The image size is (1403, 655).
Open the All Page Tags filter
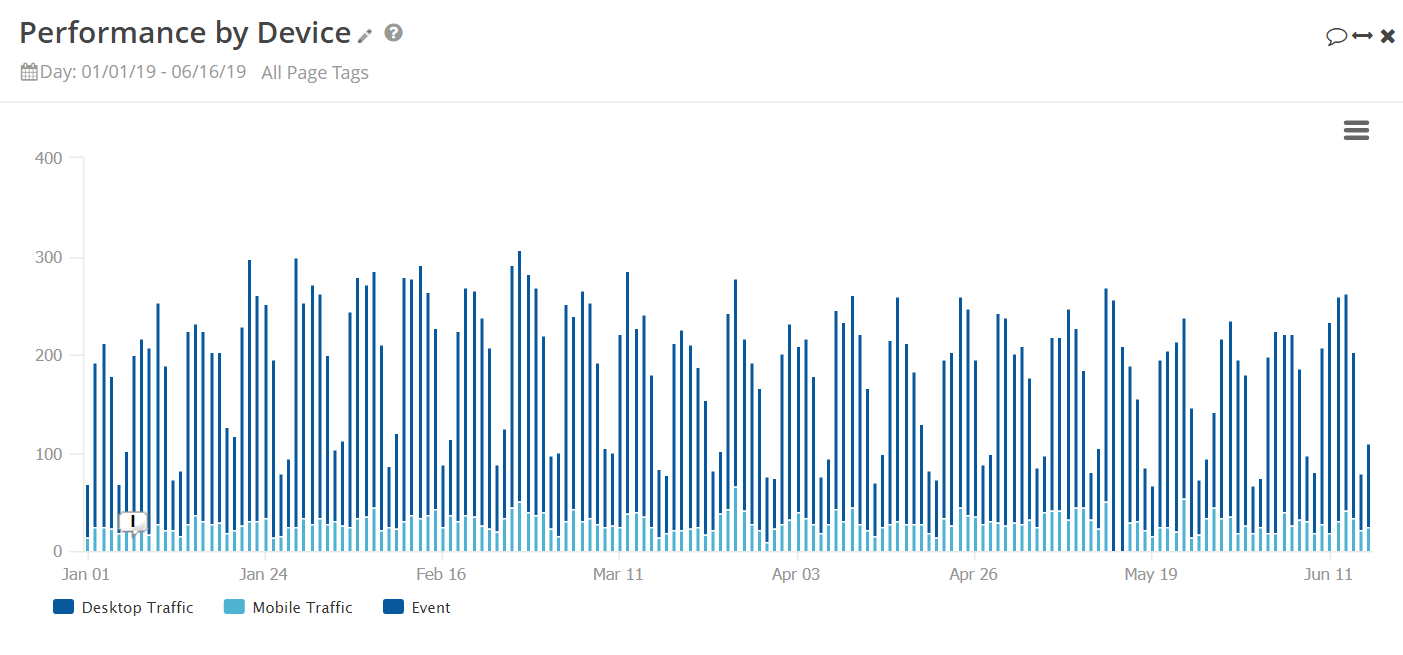(315, 72)
